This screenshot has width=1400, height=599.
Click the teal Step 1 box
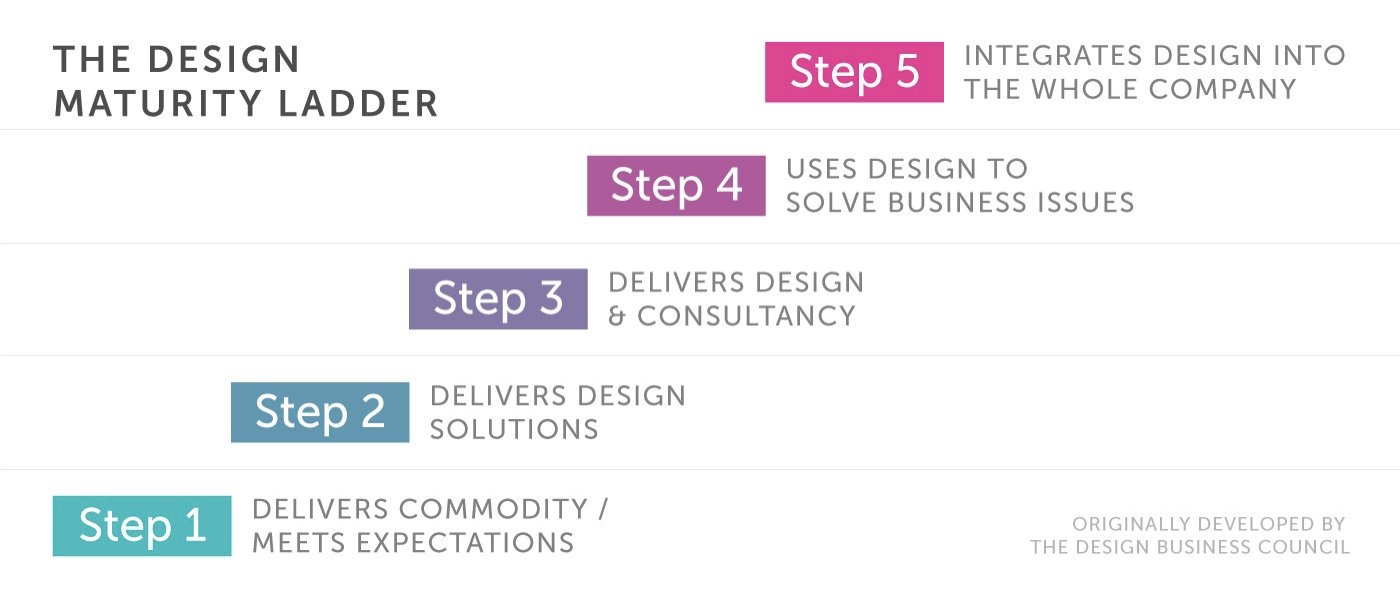142,526
